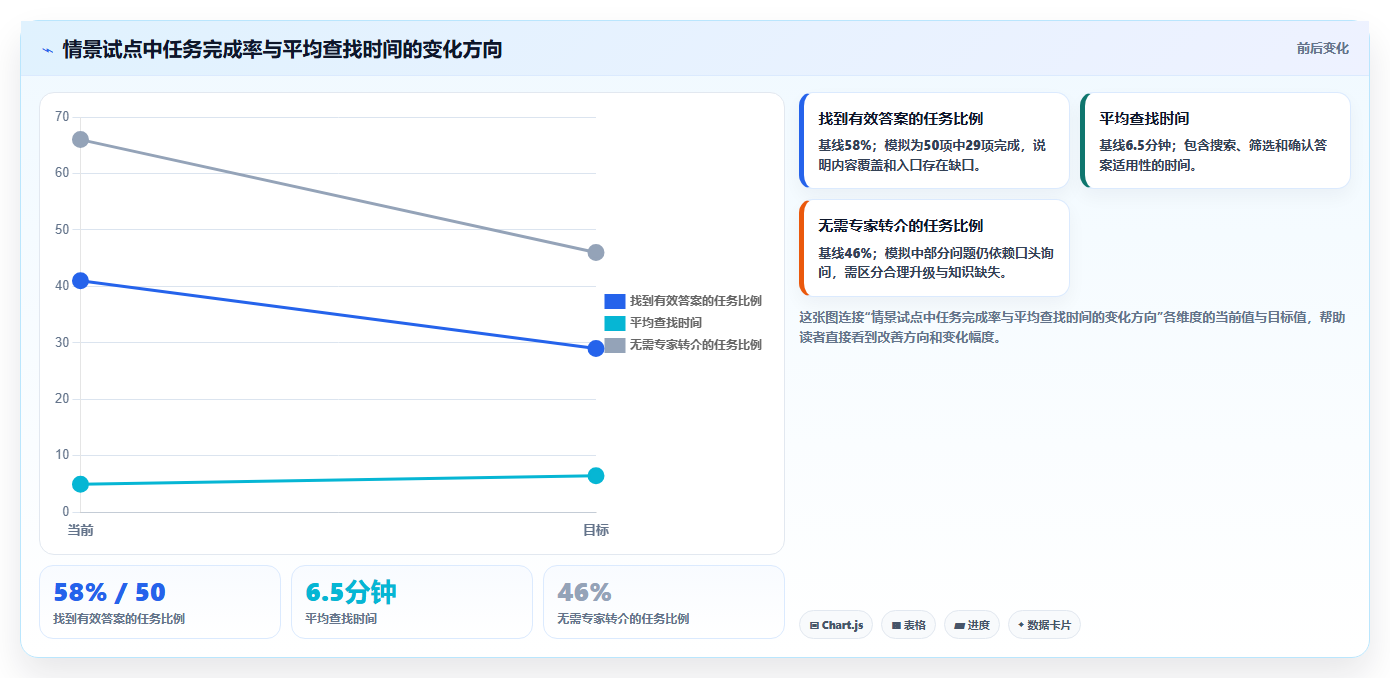The image size is (1390, 678).
Task: Select the 数据卡片 tag
Action: point(1044,625)
